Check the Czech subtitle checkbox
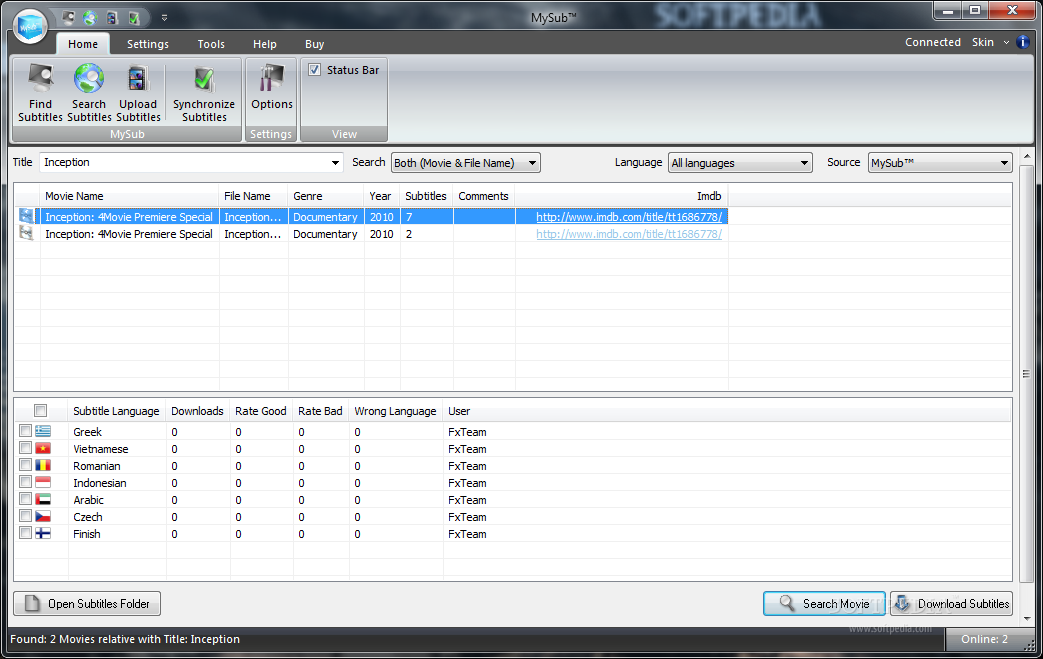 [25, 516]
